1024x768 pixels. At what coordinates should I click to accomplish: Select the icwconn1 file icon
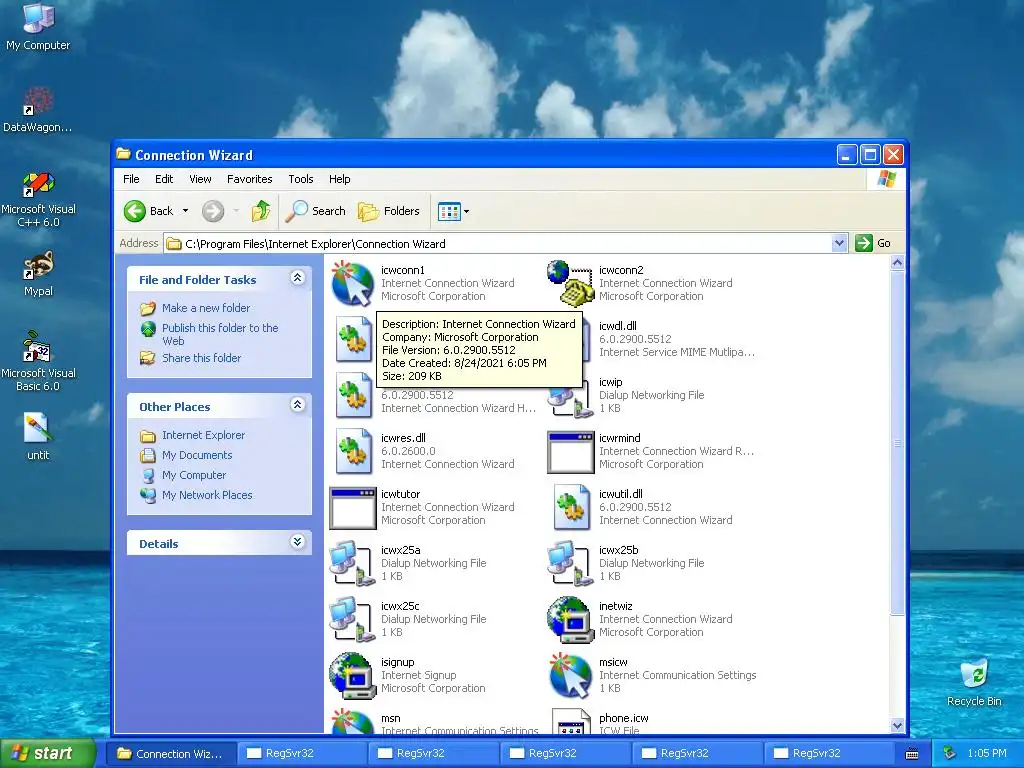[353, 283]
